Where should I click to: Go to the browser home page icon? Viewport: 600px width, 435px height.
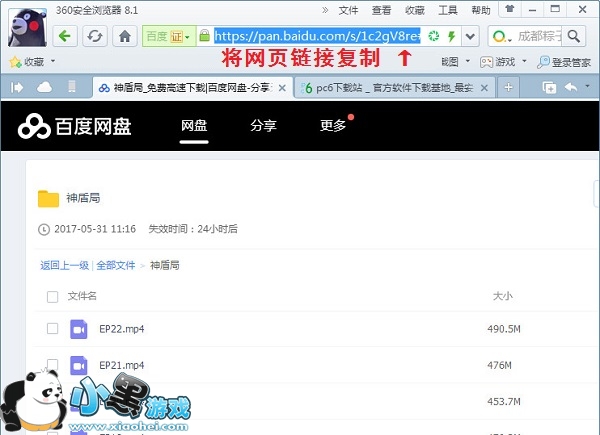click(x=125, y=36)
